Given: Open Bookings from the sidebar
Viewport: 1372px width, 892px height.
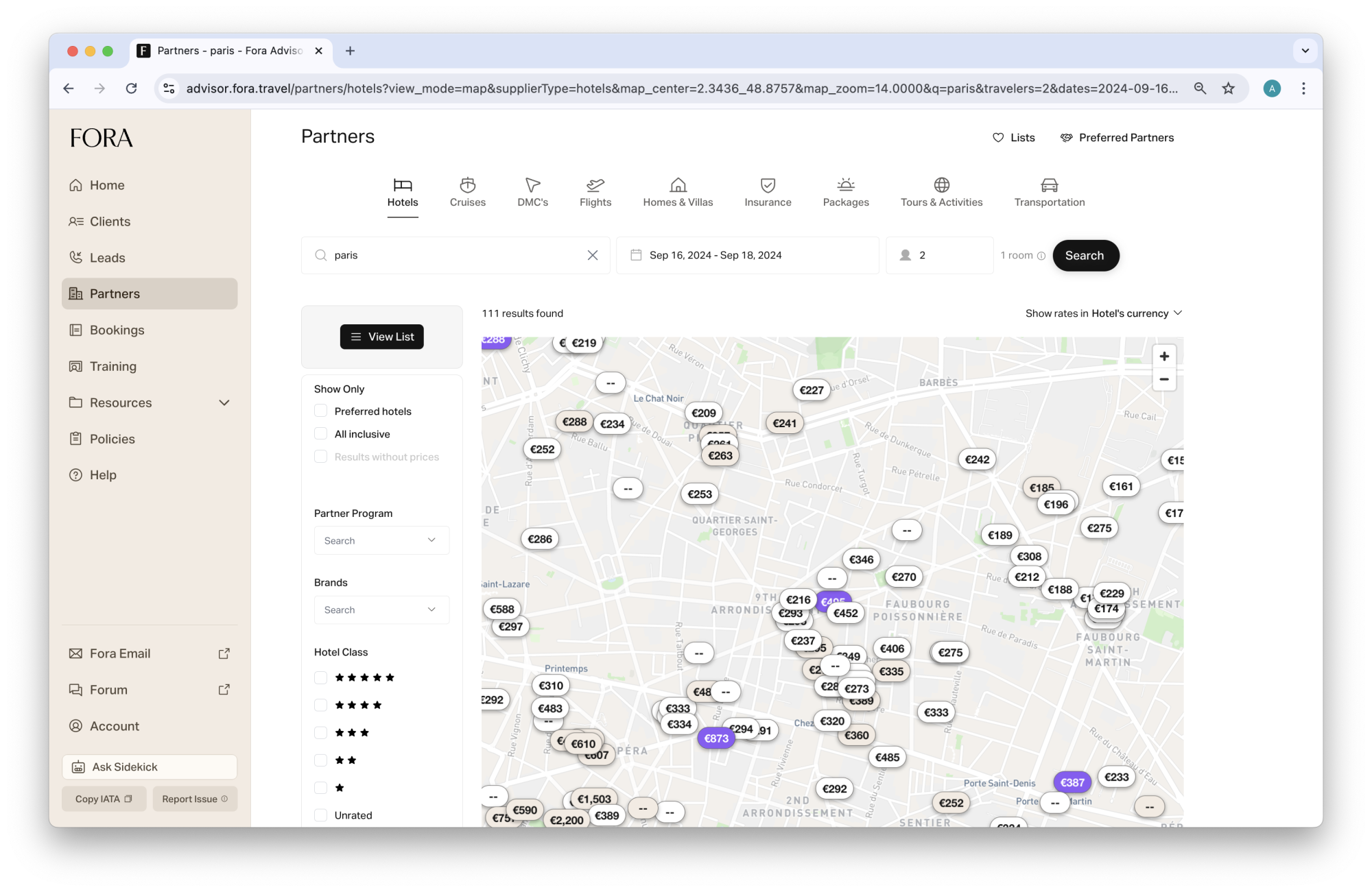Looking at the screenshot, I should point(116,330).
